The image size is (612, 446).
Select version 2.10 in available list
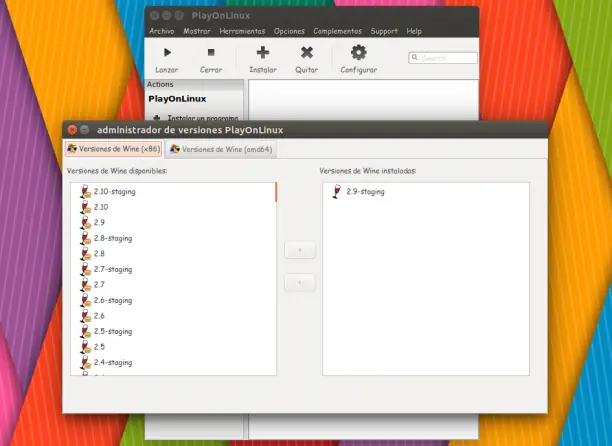pyautogui.click(x=101, y=207)
